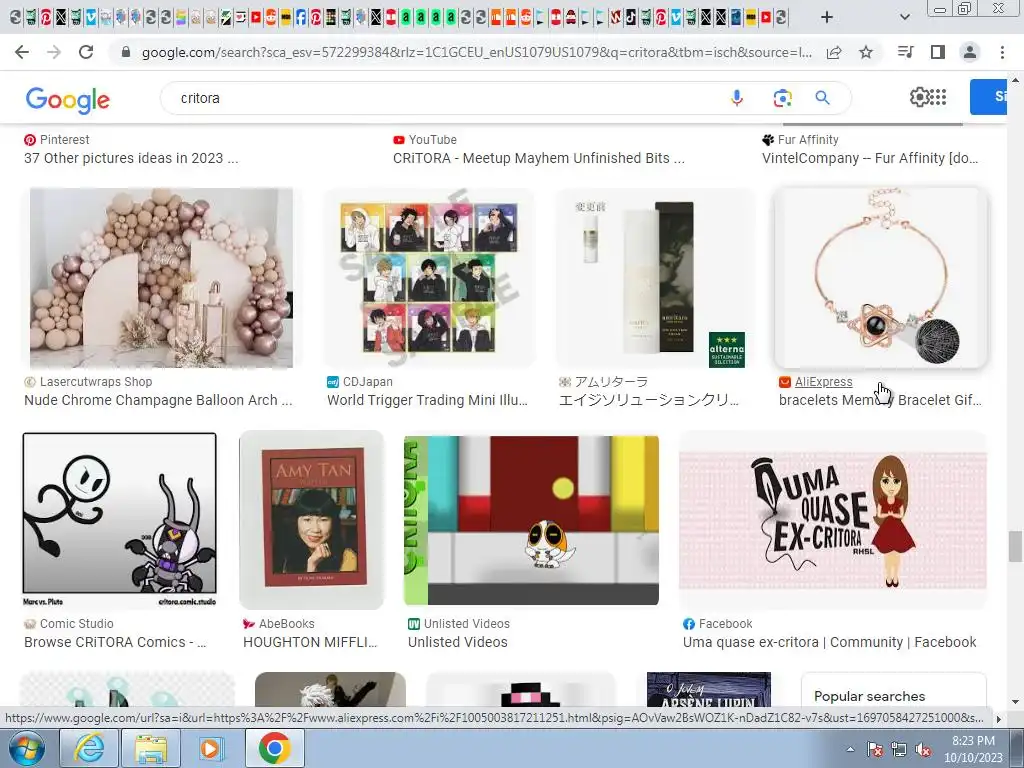Click the address bar URL

(x=477, y=52)
